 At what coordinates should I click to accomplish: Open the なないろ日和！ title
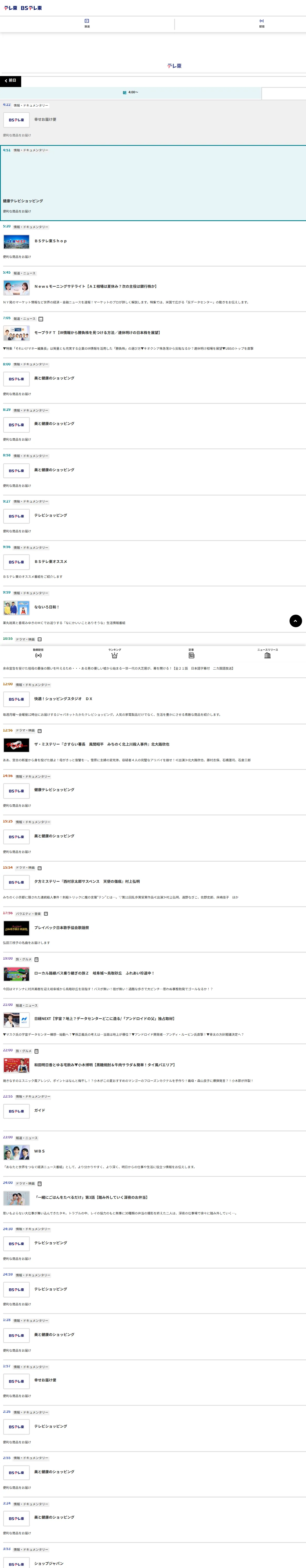click(x=47, y=607)
